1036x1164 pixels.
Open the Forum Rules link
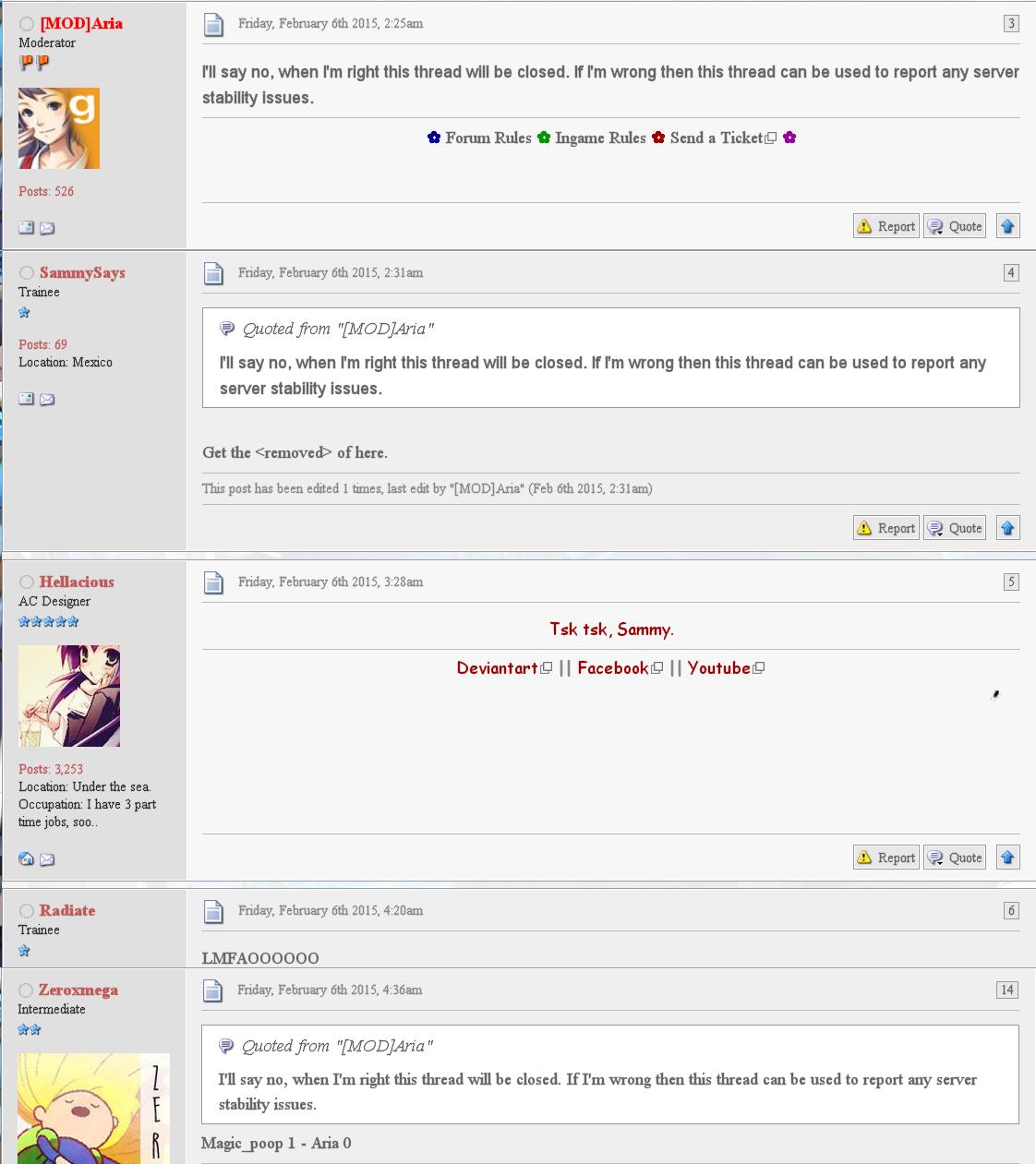click(488, 138)
